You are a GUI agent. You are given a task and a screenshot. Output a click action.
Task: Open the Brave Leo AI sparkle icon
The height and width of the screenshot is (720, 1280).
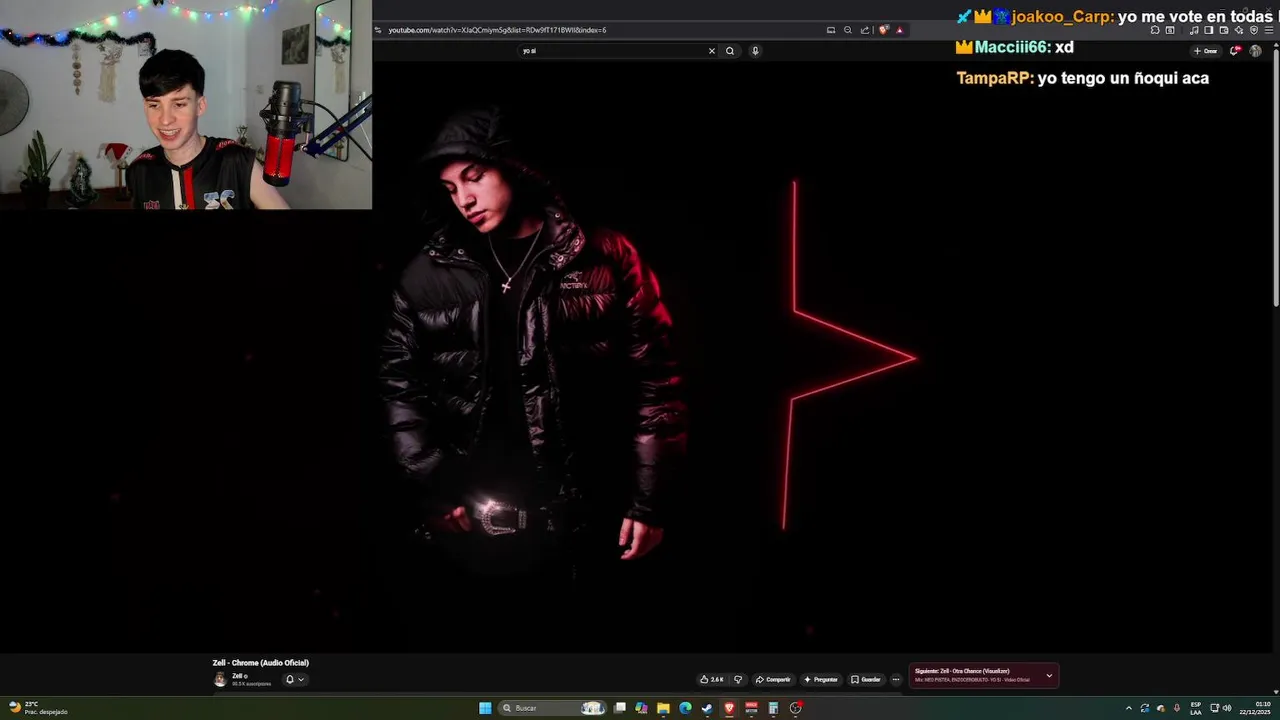(1239, 30)
